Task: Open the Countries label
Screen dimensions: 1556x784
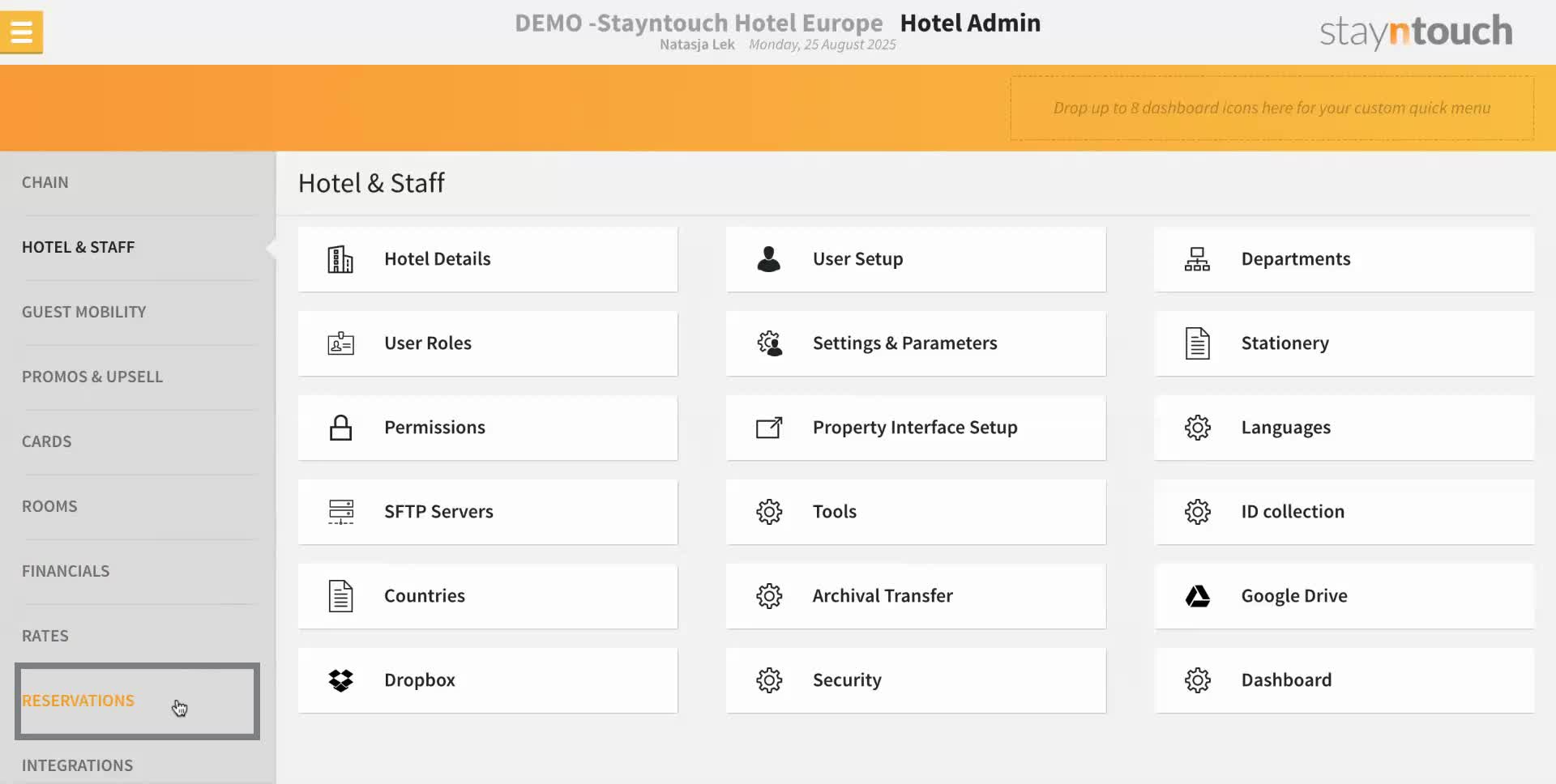Action: click(424, 596)
